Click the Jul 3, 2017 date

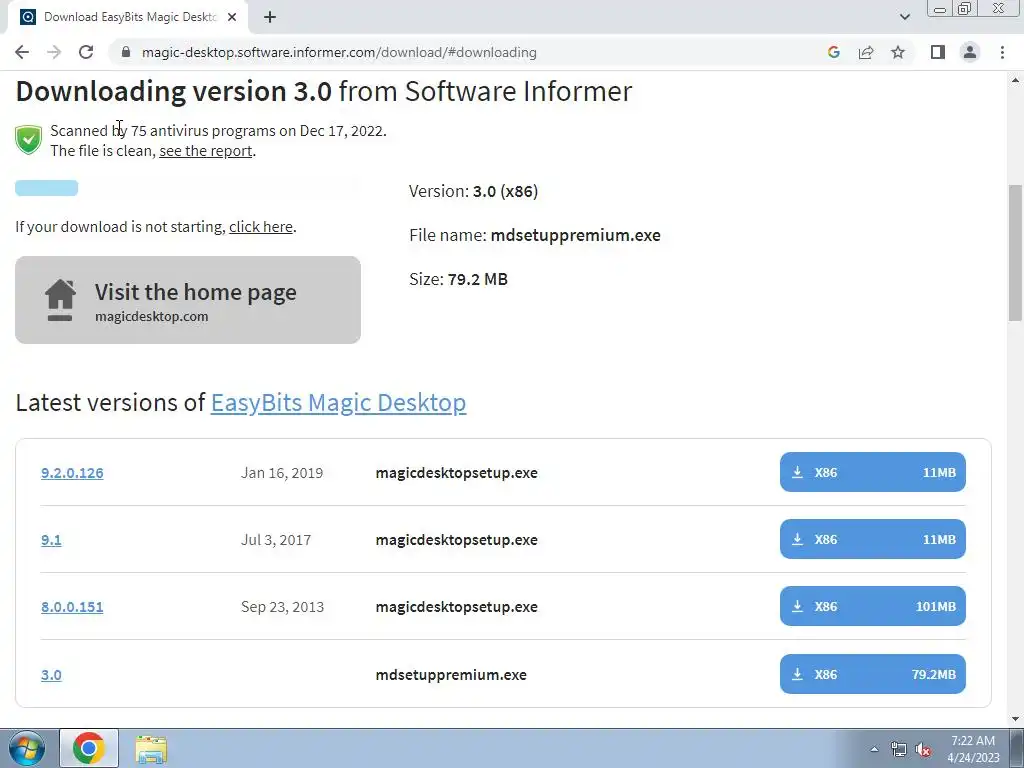tap(276, 540)
